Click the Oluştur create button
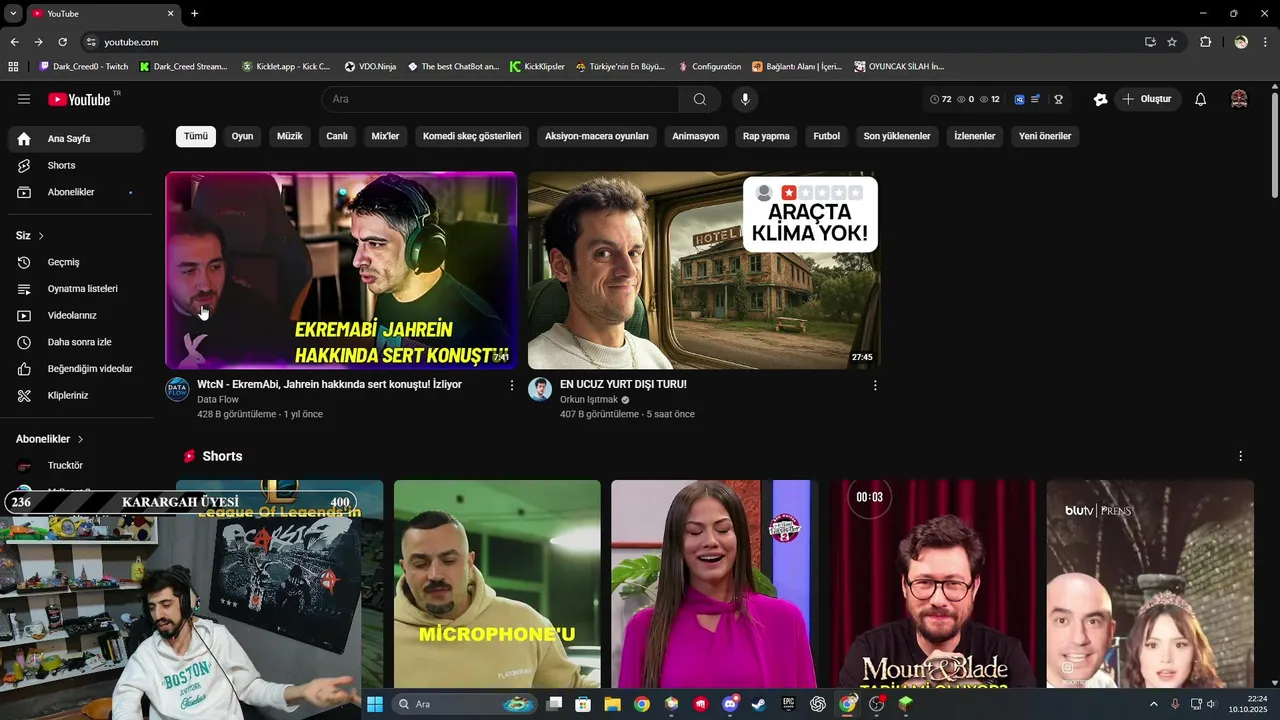This screenshot has height=720, width=1280. tap(1147, 99)
